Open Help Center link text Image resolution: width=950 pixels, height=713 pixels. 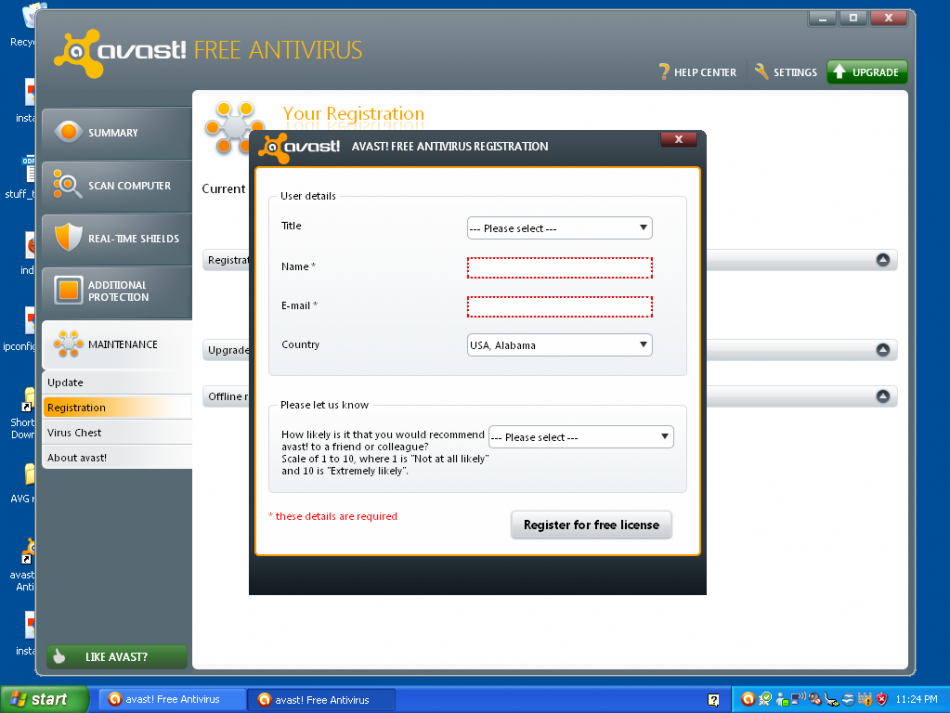click(x=705, y=72)
